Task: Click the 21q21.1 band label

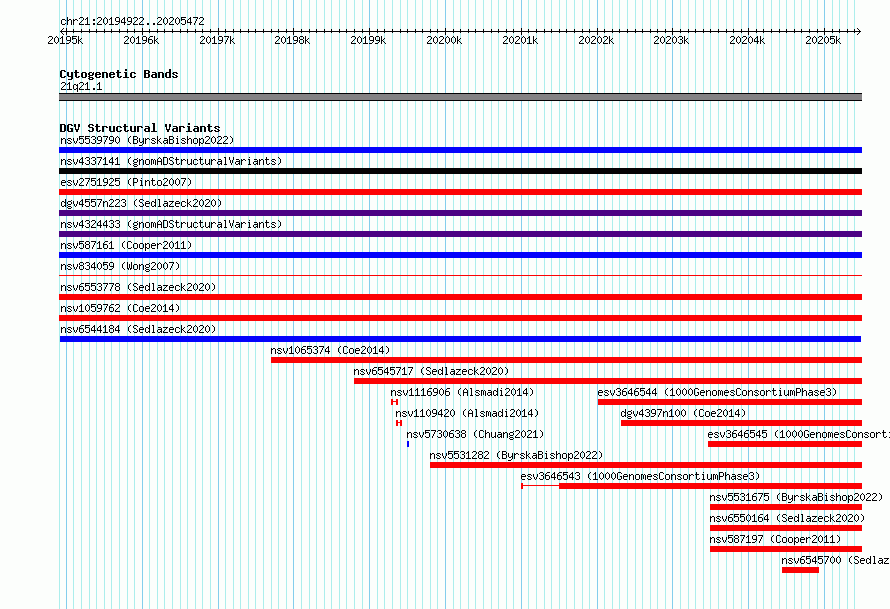Action: click(81, 86)
